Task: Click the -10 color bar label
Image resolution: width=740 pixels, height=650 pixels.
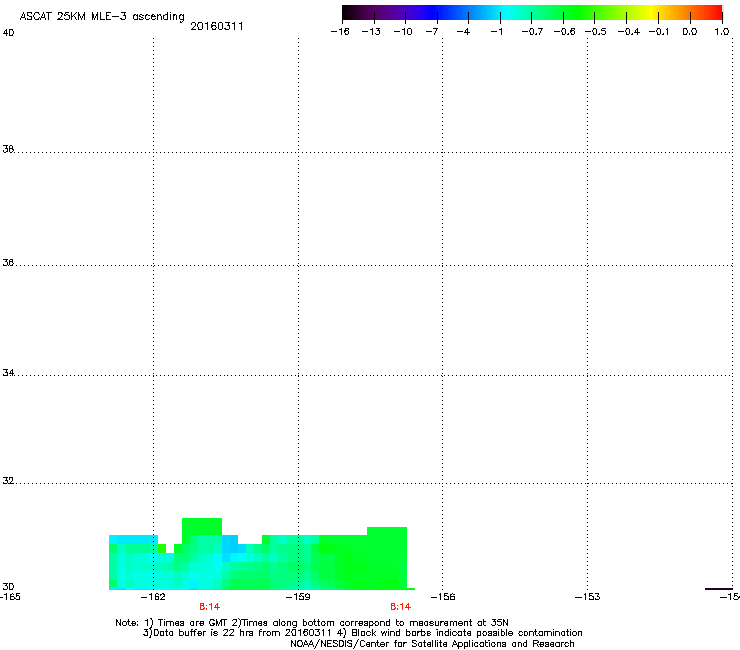Action: click(x=403, y=32)
